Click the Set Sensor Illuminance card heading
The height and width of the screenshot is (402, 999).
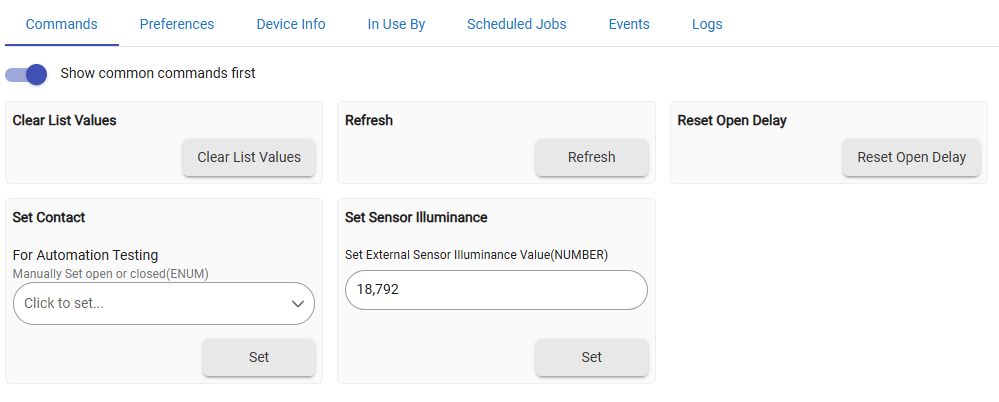coord(416,217)
